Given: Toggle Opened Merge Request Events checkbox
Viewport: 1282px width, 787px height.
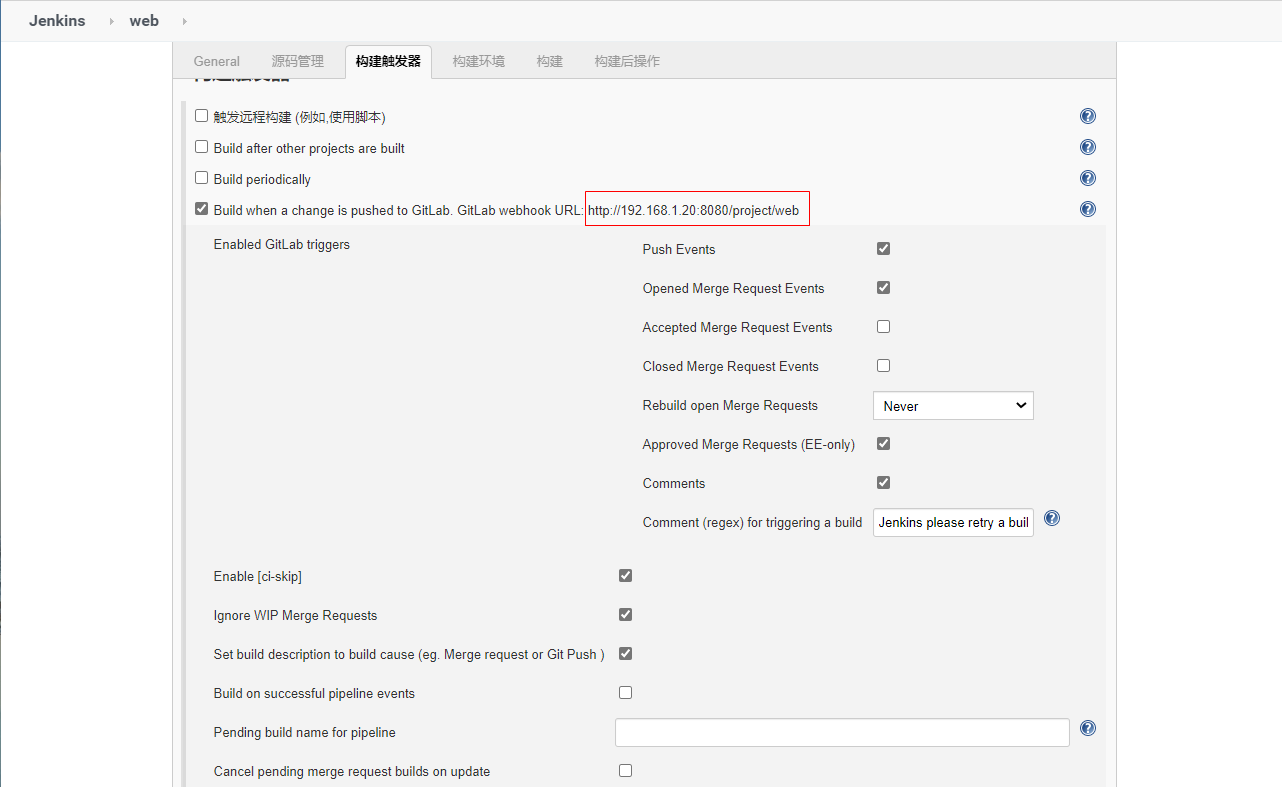Looking at the screenshot, I should click(883, 287).
